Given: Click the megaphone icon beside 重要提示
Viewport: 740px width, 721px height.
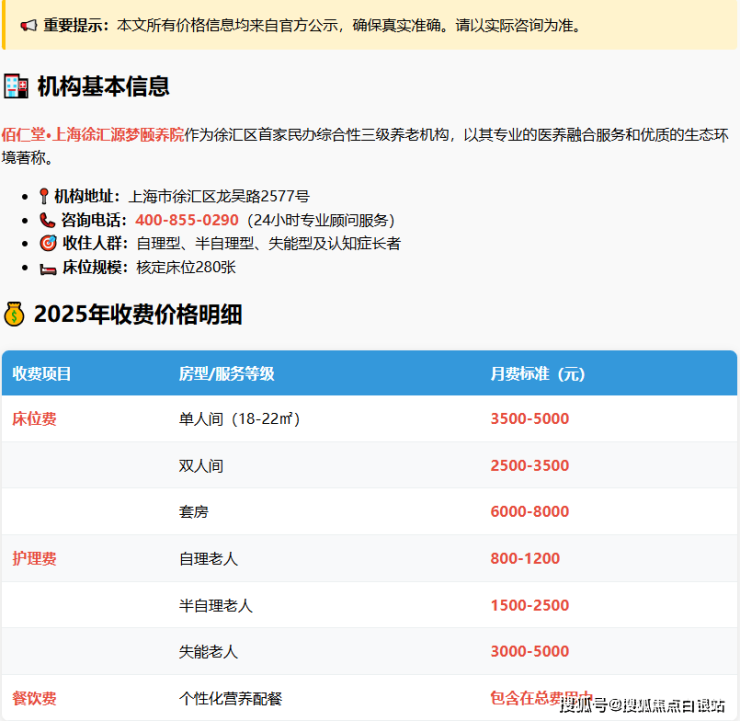Looking at the screenshot, I should click(x=29, y=25).
